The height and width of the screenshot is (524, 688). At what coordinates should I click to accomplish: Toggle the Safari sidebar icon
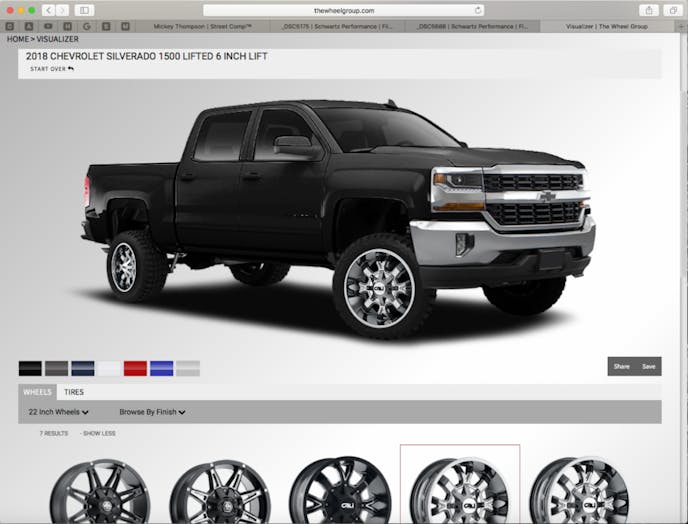[x=83, y=10]
